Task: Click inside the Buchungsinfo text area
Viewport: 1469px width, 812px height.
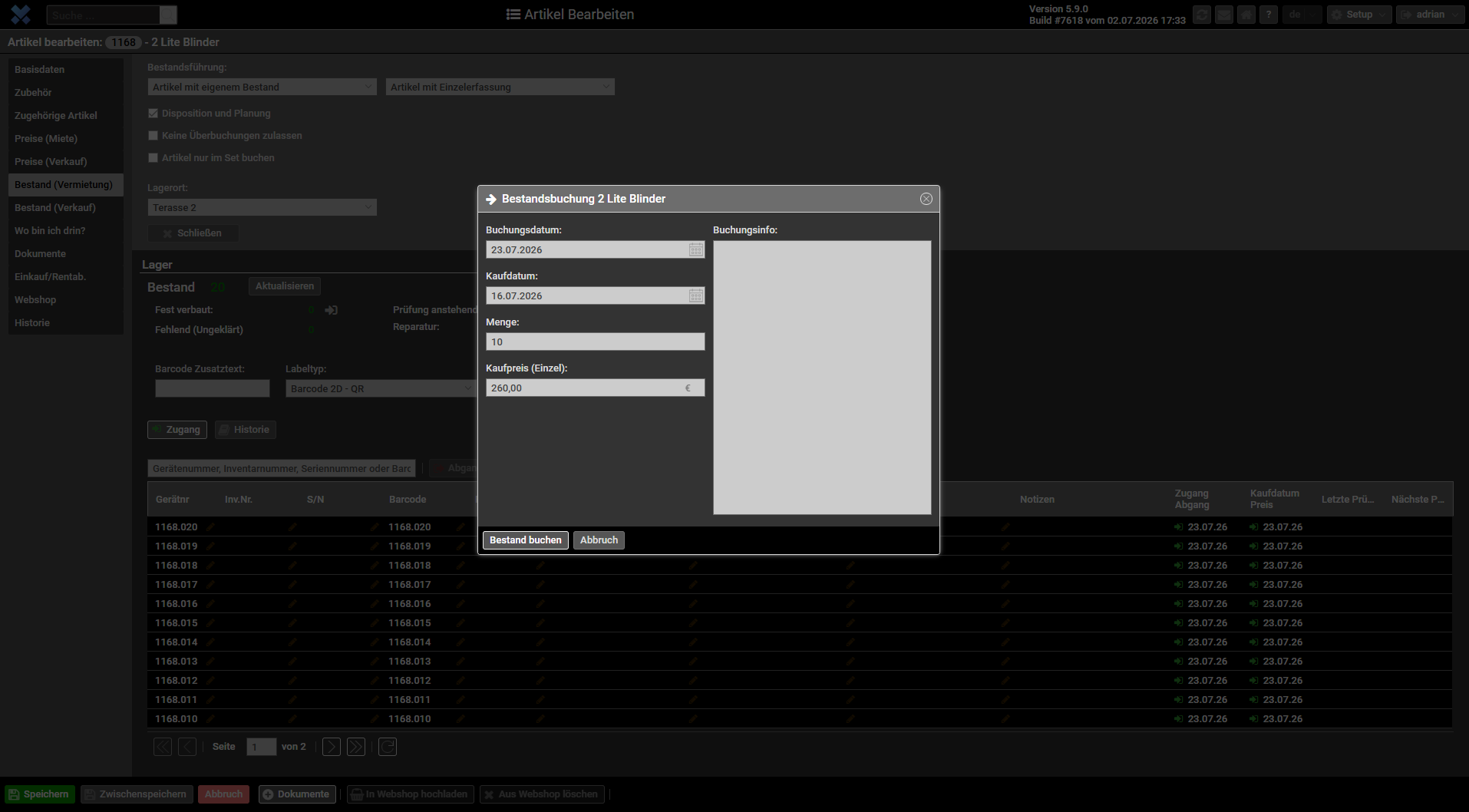Action: click(x=822, y=378)
